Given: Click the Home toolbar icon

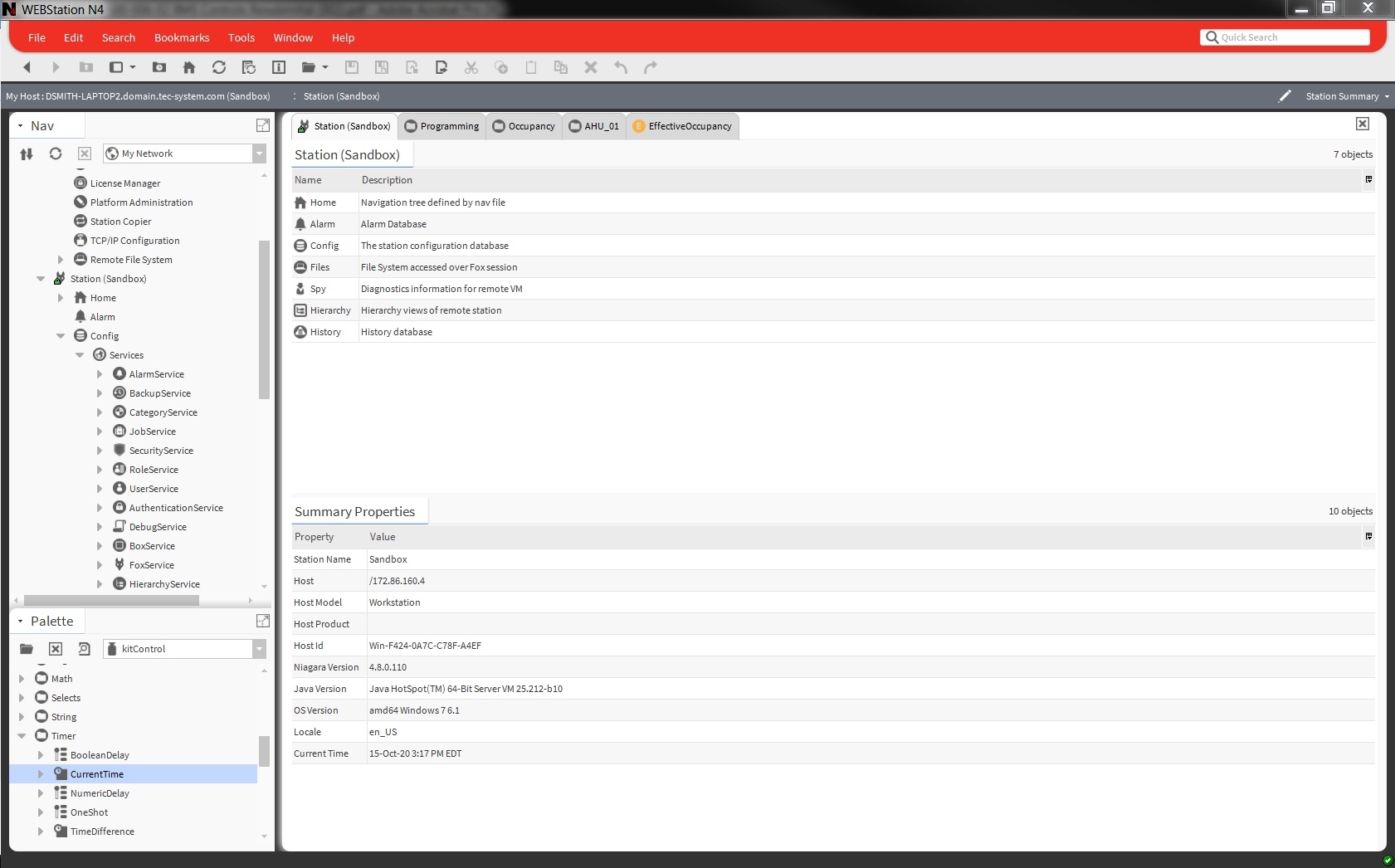Looking at the screenshot, I should [x=189, y=67].
